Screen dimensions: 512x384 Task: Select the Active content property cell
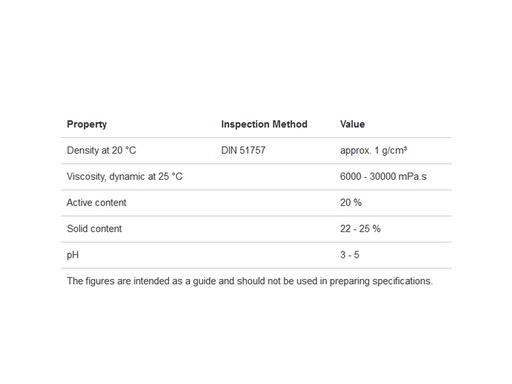pos(96,203)
